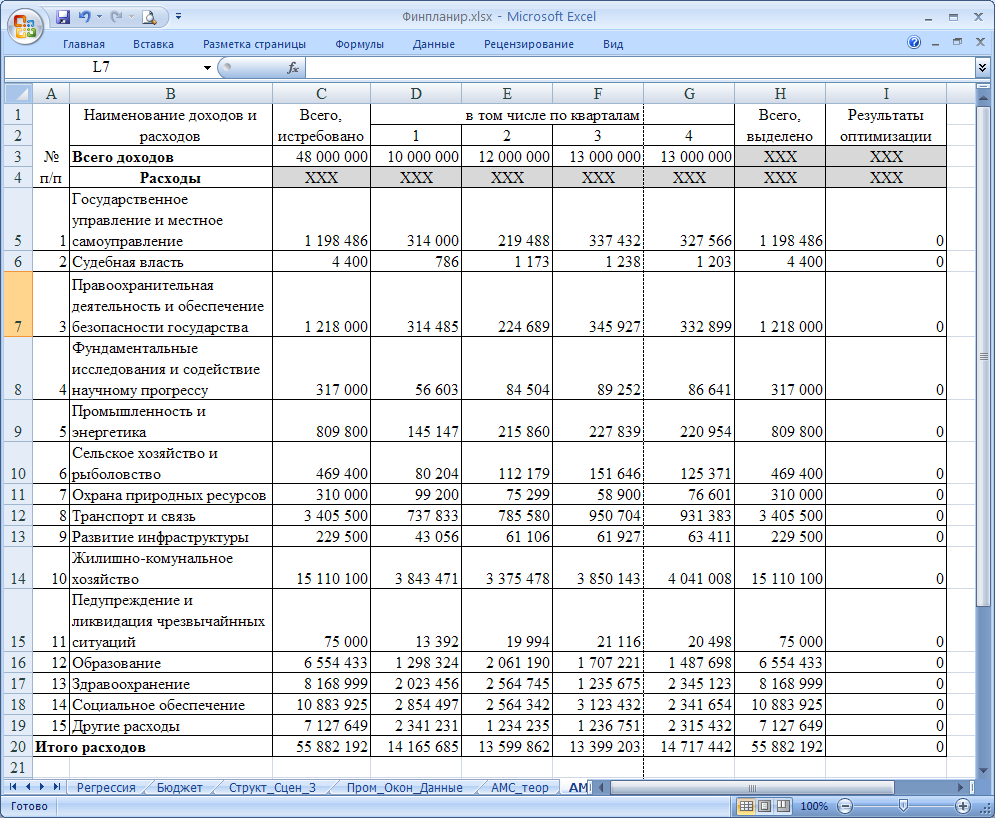Open the Рецензирование ribbon tab
Viewport: 995px width, 818px height.
click(529, 44)
